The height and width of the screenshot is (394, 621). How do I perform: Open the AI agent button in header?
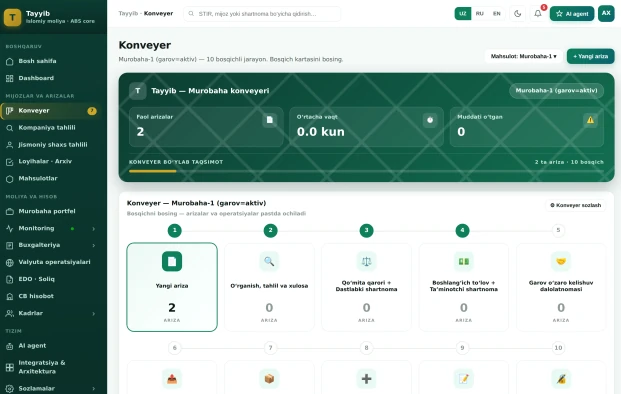click(572, 13)
